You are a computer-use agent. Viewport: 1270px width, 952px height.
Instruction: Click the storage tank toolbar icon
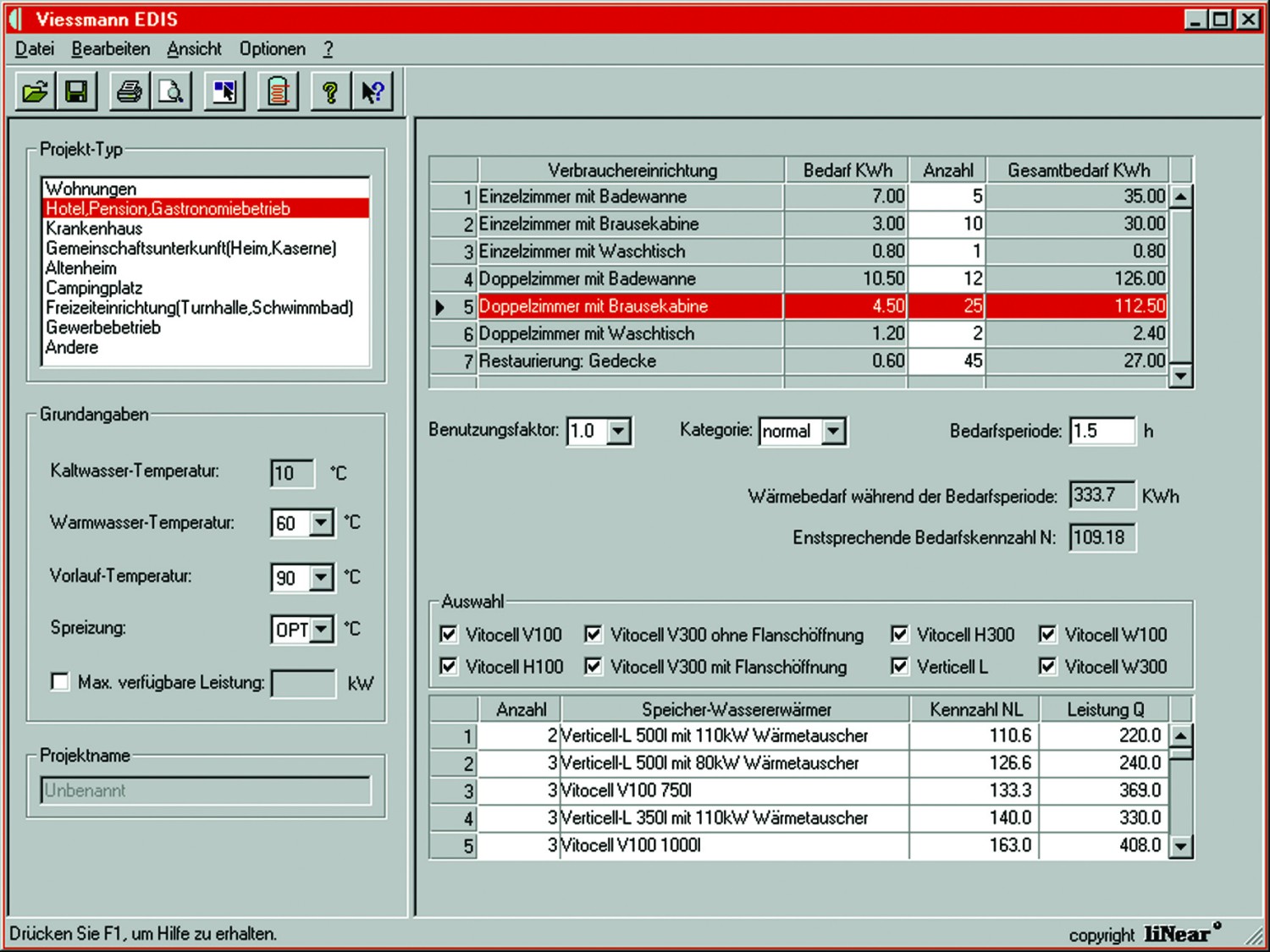coord(279,91)
